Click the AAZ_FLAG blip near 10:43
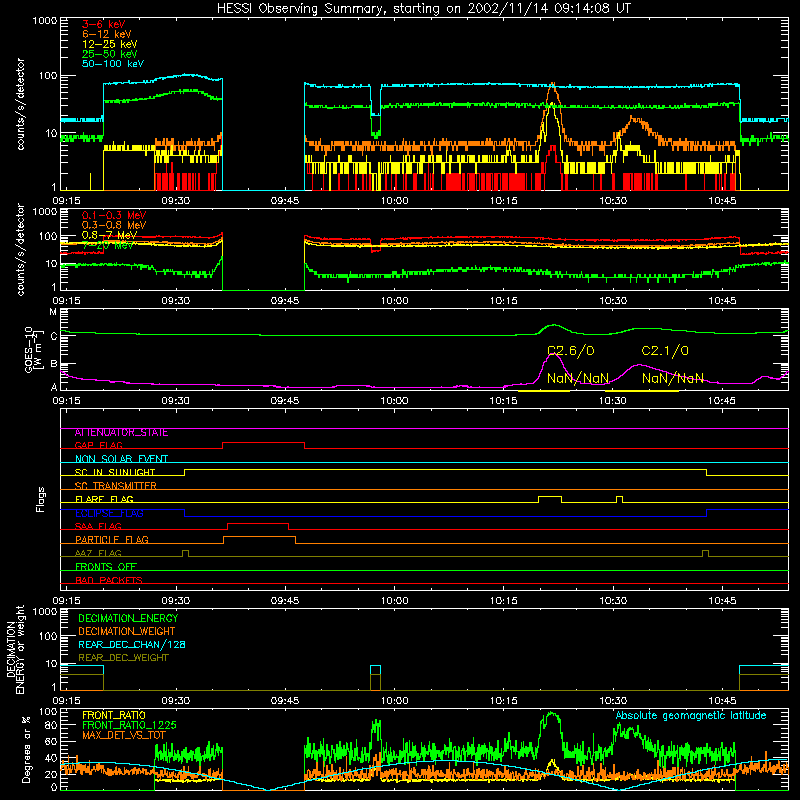 pos(705,553)
